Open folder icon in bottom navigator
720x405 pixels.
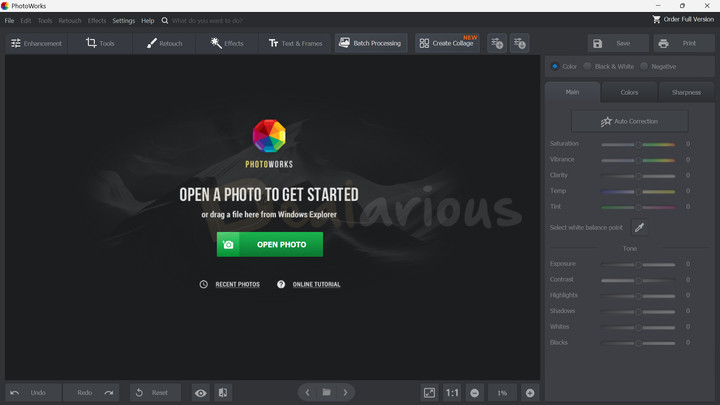326,392
